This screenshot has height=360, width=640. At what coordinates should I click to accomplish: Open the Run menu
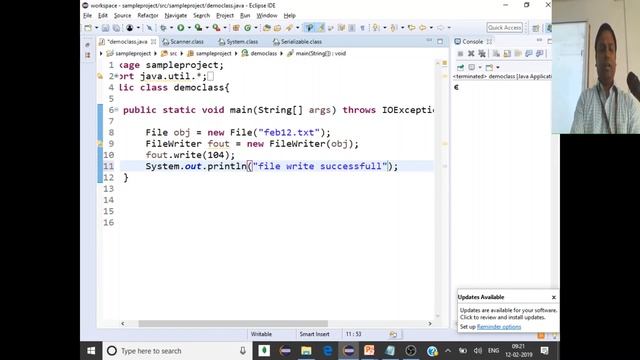(x=245, y=16)
